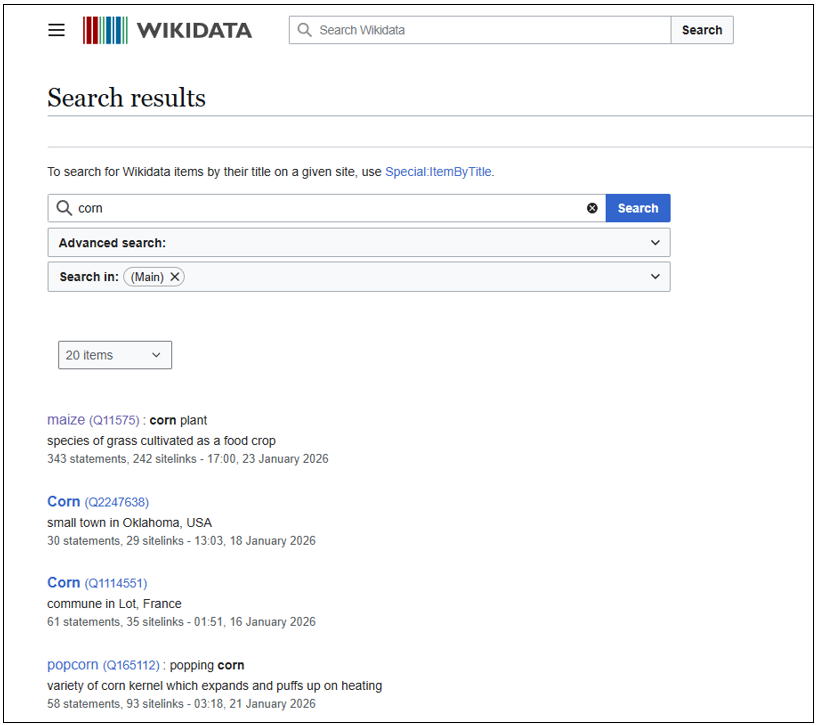Expand the Search in namespaces panel
The width and height of the screenshot is (818, 725).
click(655, 277)
